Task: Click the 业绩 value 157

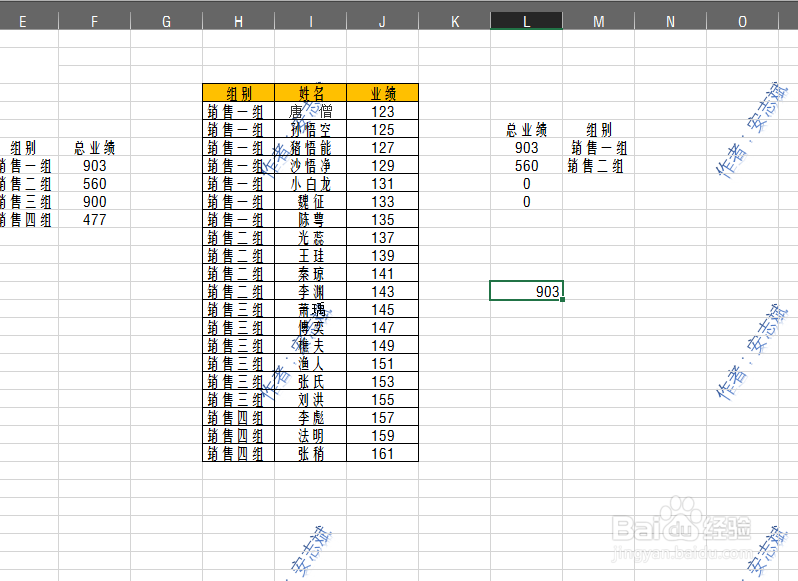Action: (x=382, y=418)
